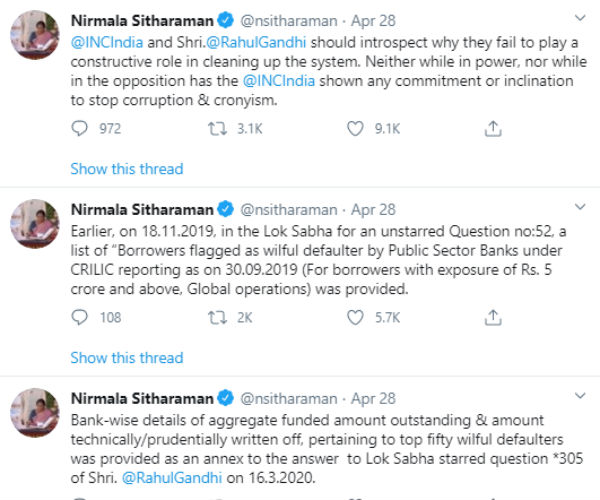Open Nirmala Sitharaman avatar on first tweet
Screen dimensions: 600x500
click(35, 35)
